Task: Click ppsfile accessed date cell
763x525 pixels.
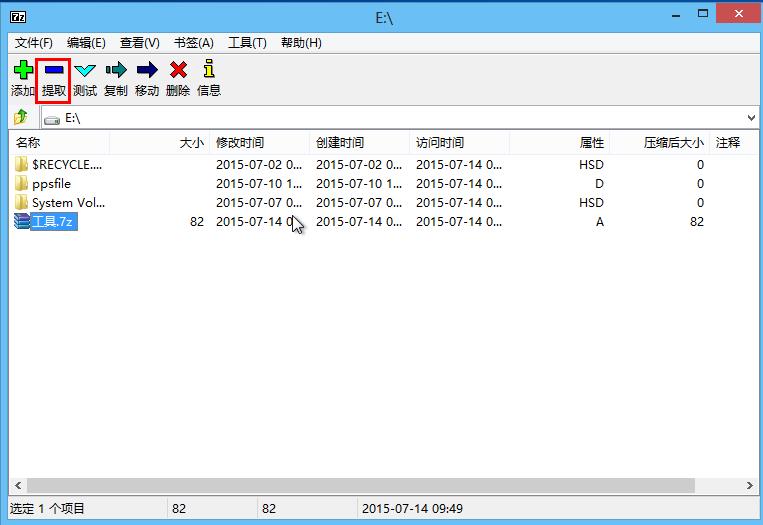Action: [x=459, y=183]
